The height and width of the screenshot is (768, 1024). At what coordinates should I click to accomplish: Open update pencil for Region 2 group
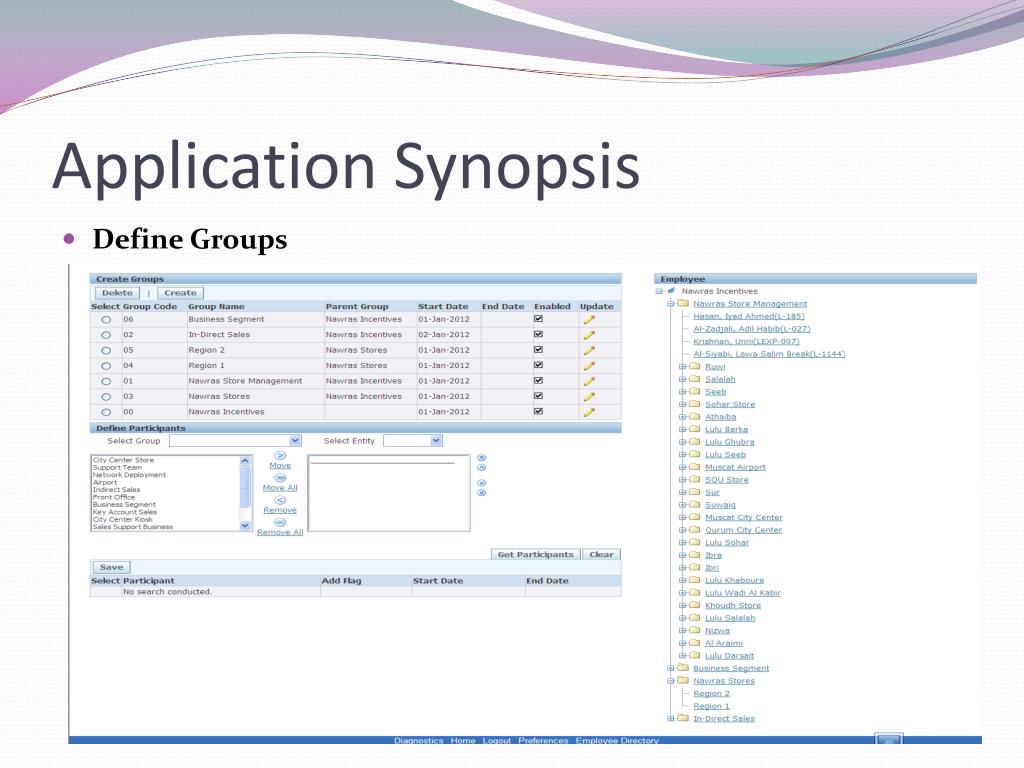pyautogui.click(x=589, y=351)
